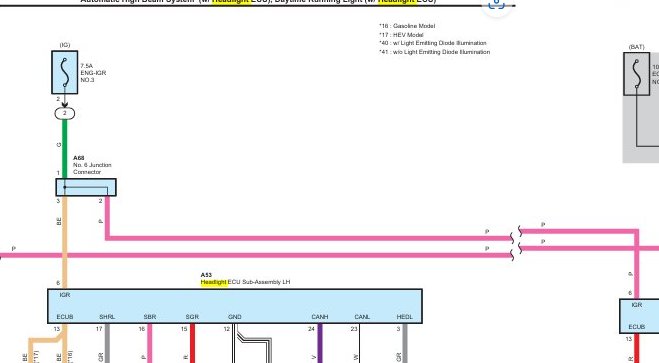Click the ECUB terminal label on A53
Viewport: 659px width, 363px height.
(65, 317)
